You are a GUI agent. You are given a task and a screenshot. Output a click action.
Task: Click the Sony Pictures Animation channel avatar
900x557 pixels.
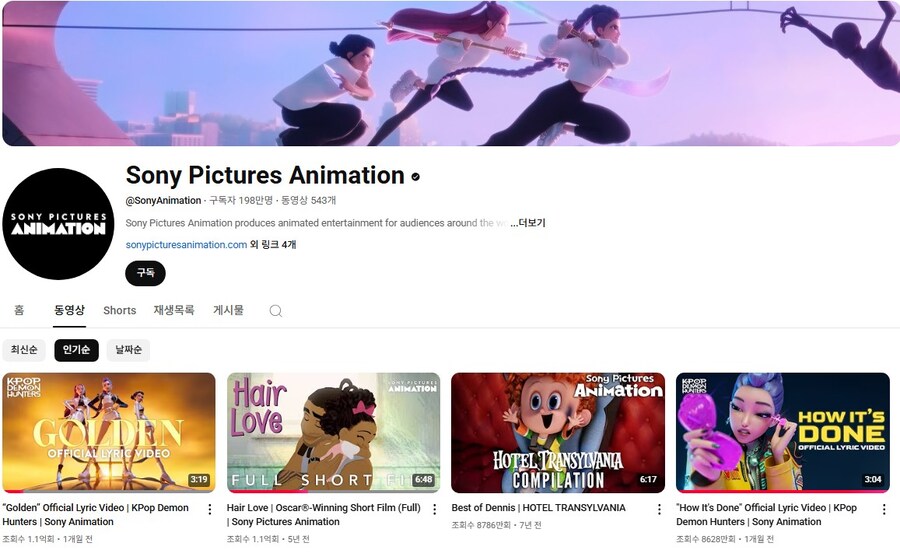58,224
